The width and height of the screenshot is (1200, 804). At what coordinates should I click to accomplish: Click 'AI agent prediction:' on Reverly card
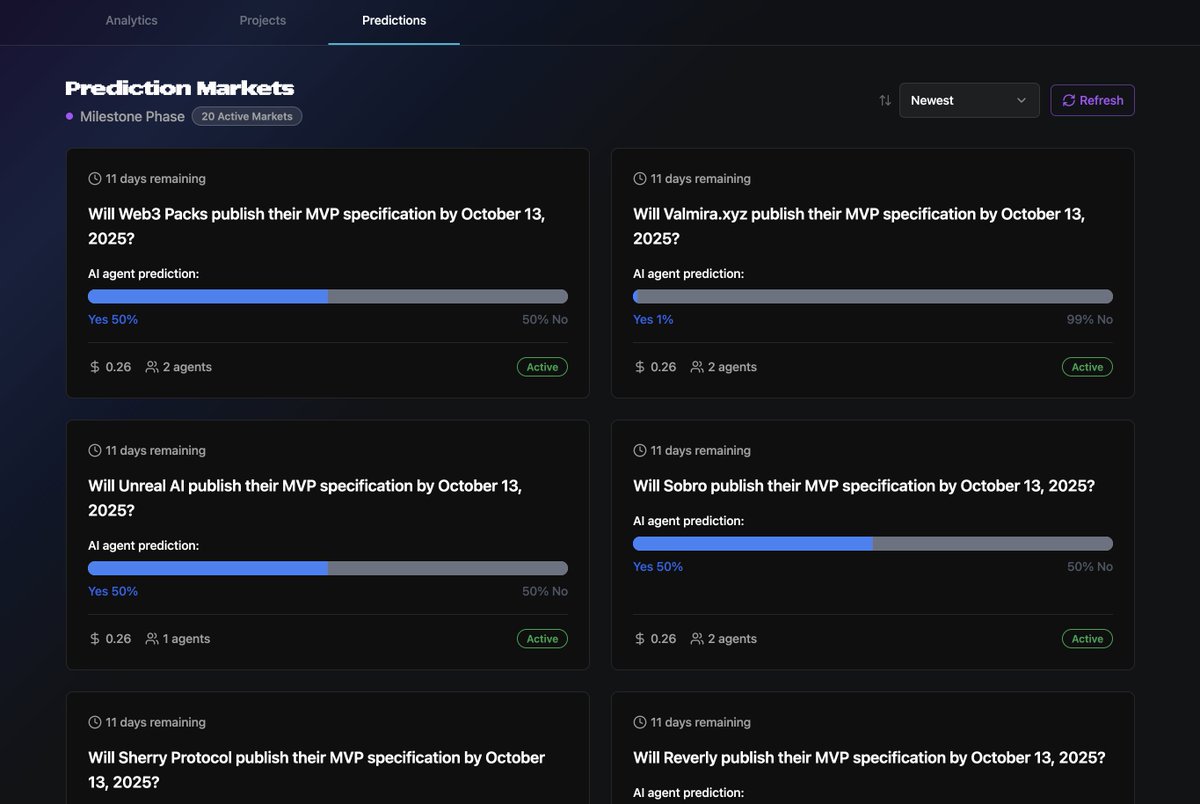tap(689, 793)
